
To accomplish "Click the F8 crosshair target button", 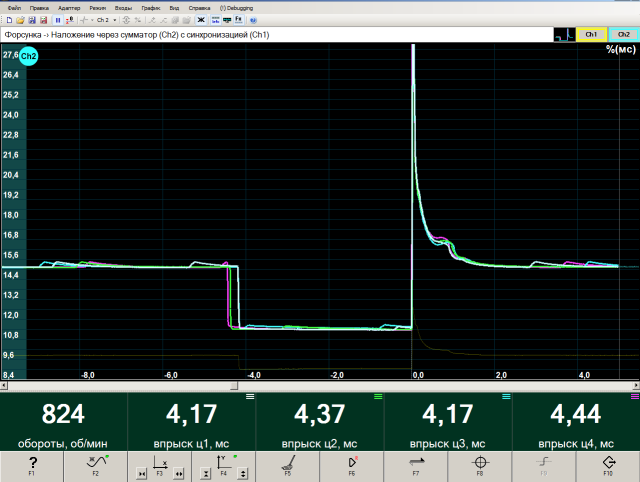I will point(480,465).
